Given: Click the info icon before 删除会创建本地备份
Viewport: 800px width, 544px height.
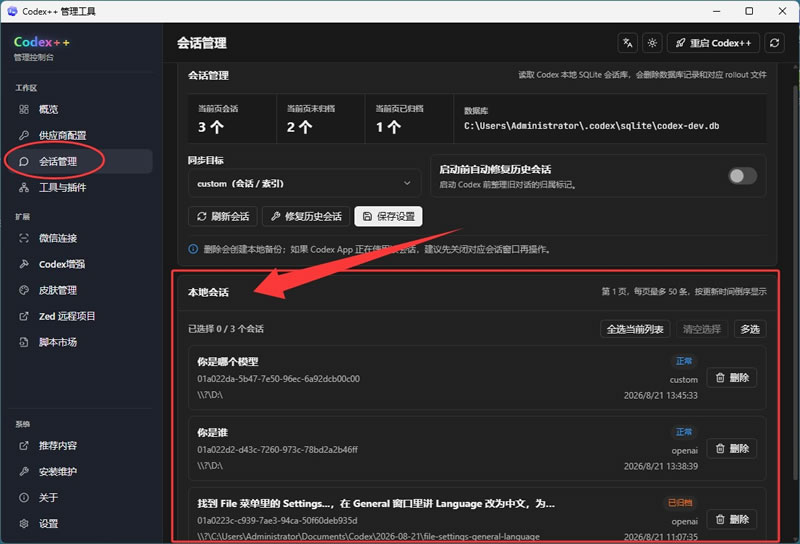Looking at the screenshot, I should [193, 249].
